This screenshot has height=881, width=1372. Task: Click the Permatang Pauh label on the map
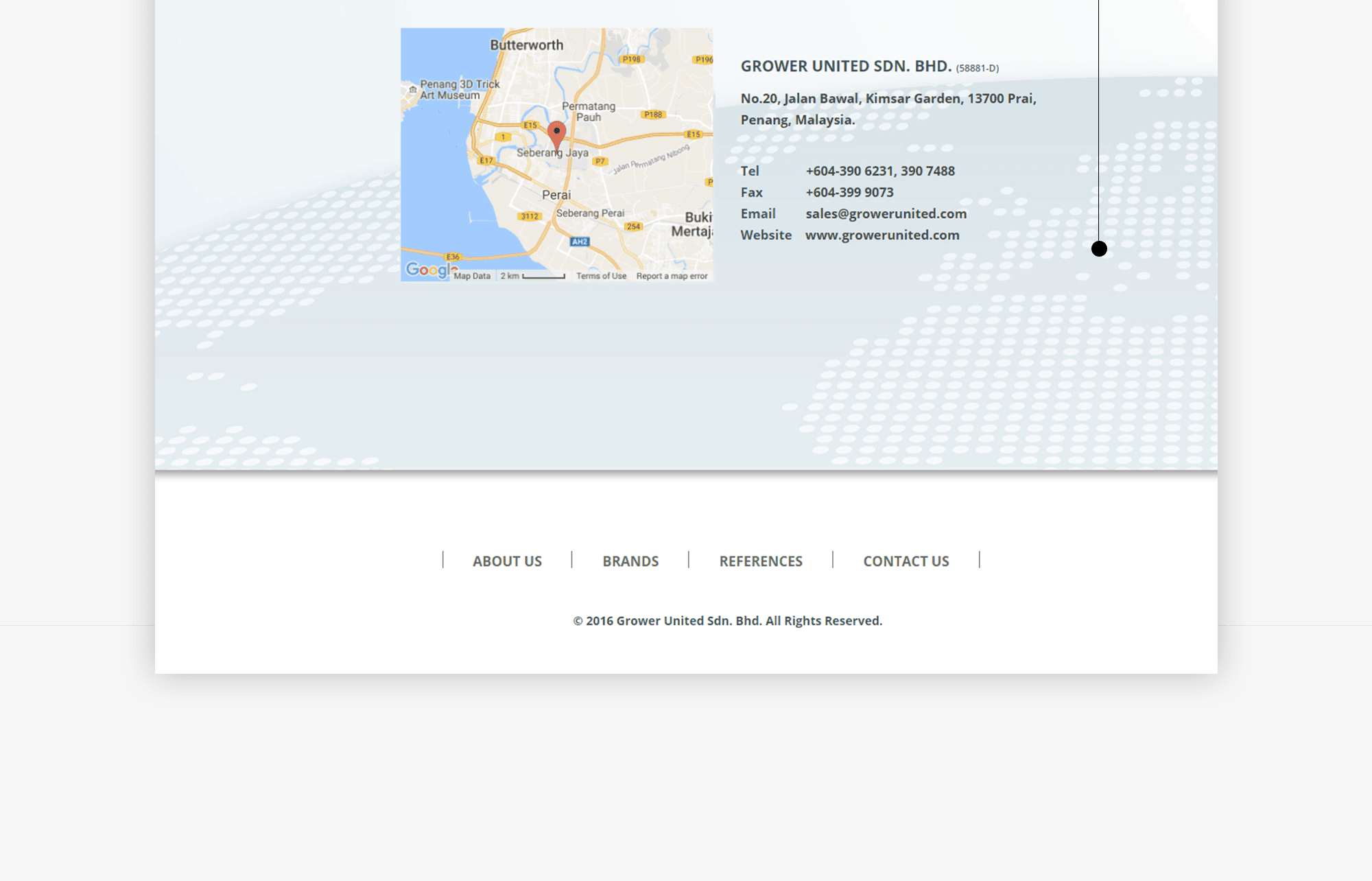[x=589, y=111]
